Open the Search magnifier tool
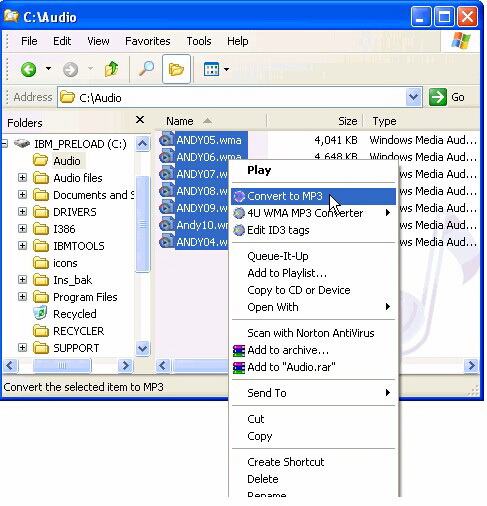Image resolution: width=487 pixels, height=506 pixels. [146, 69]
